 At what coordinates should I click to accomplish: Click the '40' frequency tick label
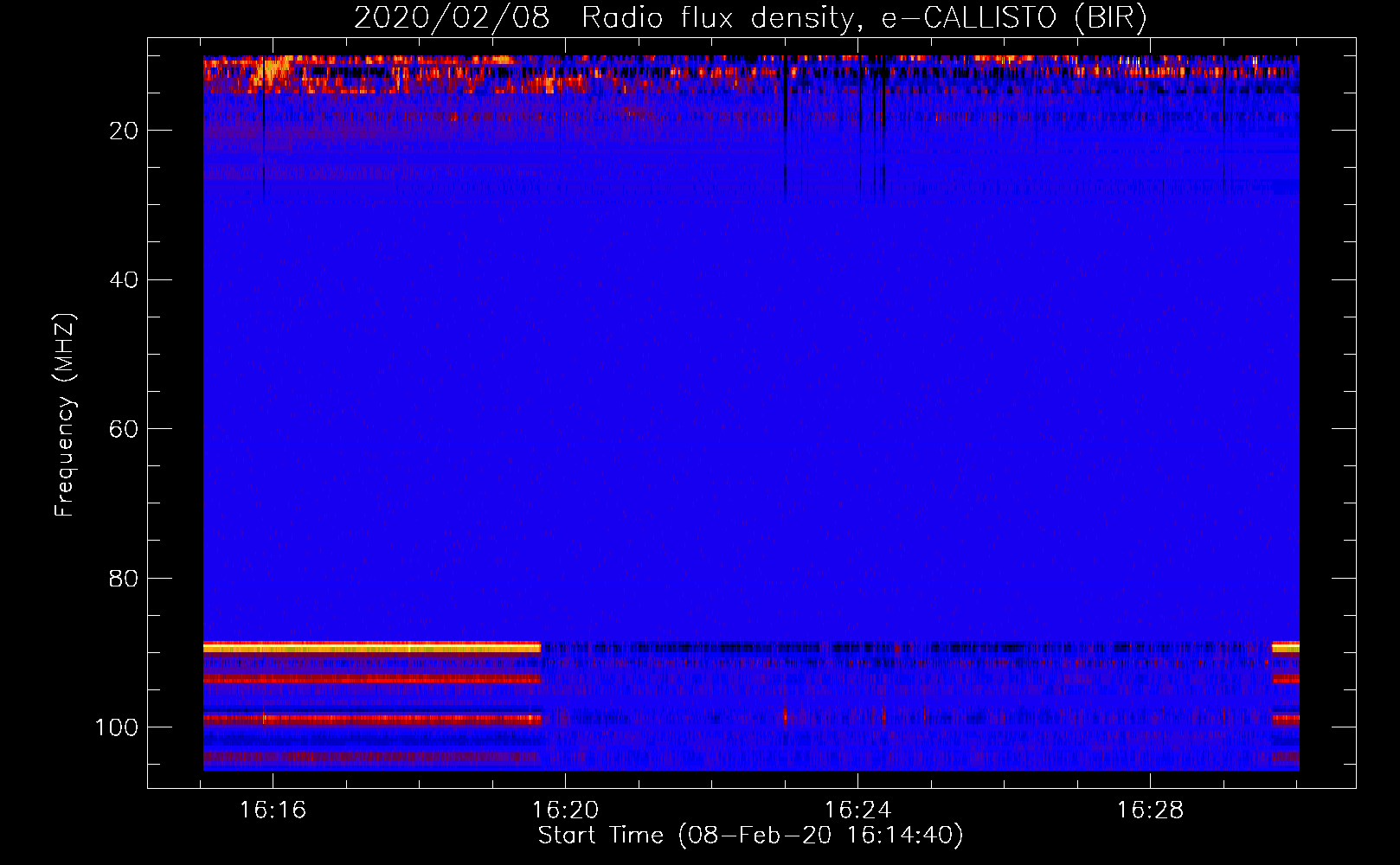124,280
